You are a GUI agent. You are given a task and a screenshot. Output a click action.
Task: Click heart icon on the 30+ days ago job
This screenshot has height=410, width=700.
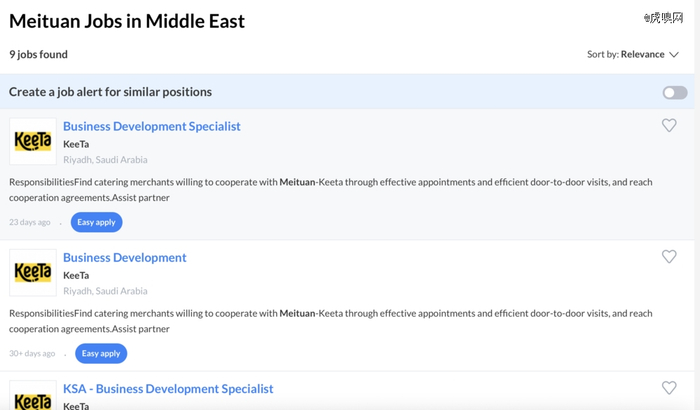pyautogui.click(x=669, y=257)
